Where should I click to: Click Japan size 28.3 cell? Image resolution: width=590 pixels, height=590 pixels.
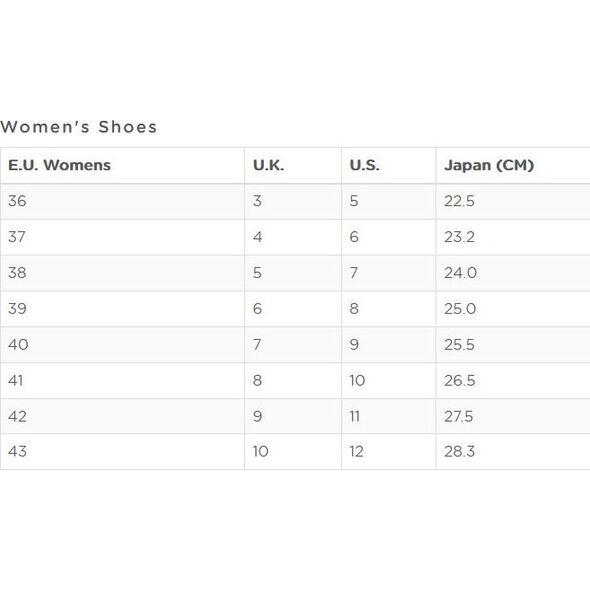[513, 452]
